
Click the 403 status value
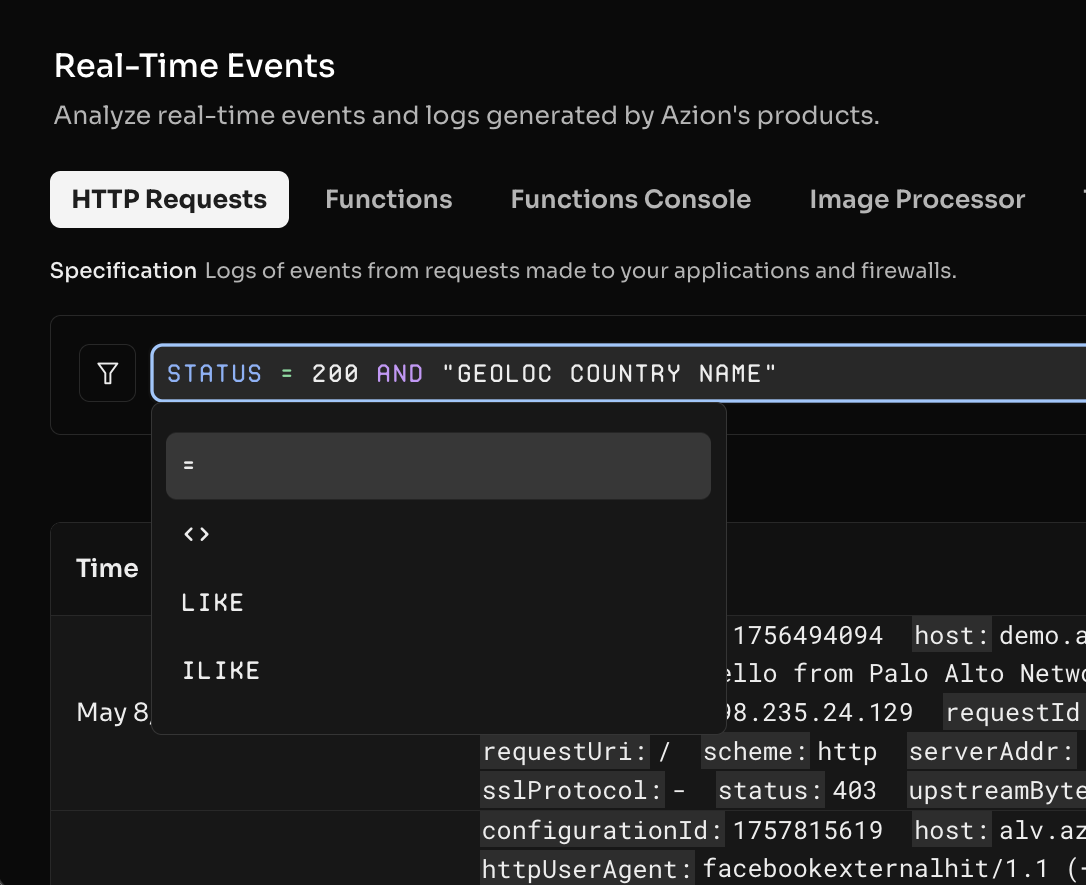pos(854,790)
